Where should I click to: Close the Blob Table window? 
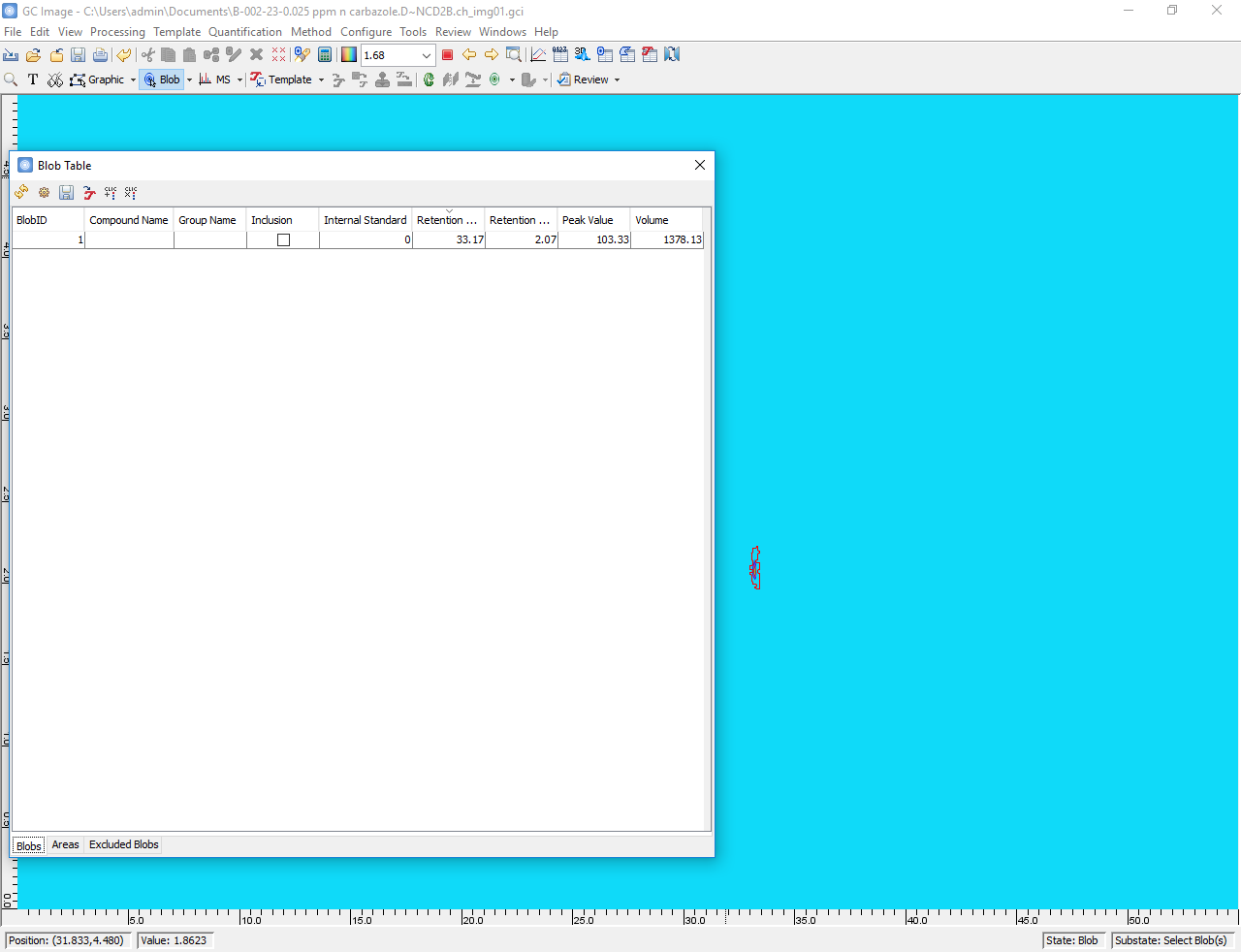(700, 165)
